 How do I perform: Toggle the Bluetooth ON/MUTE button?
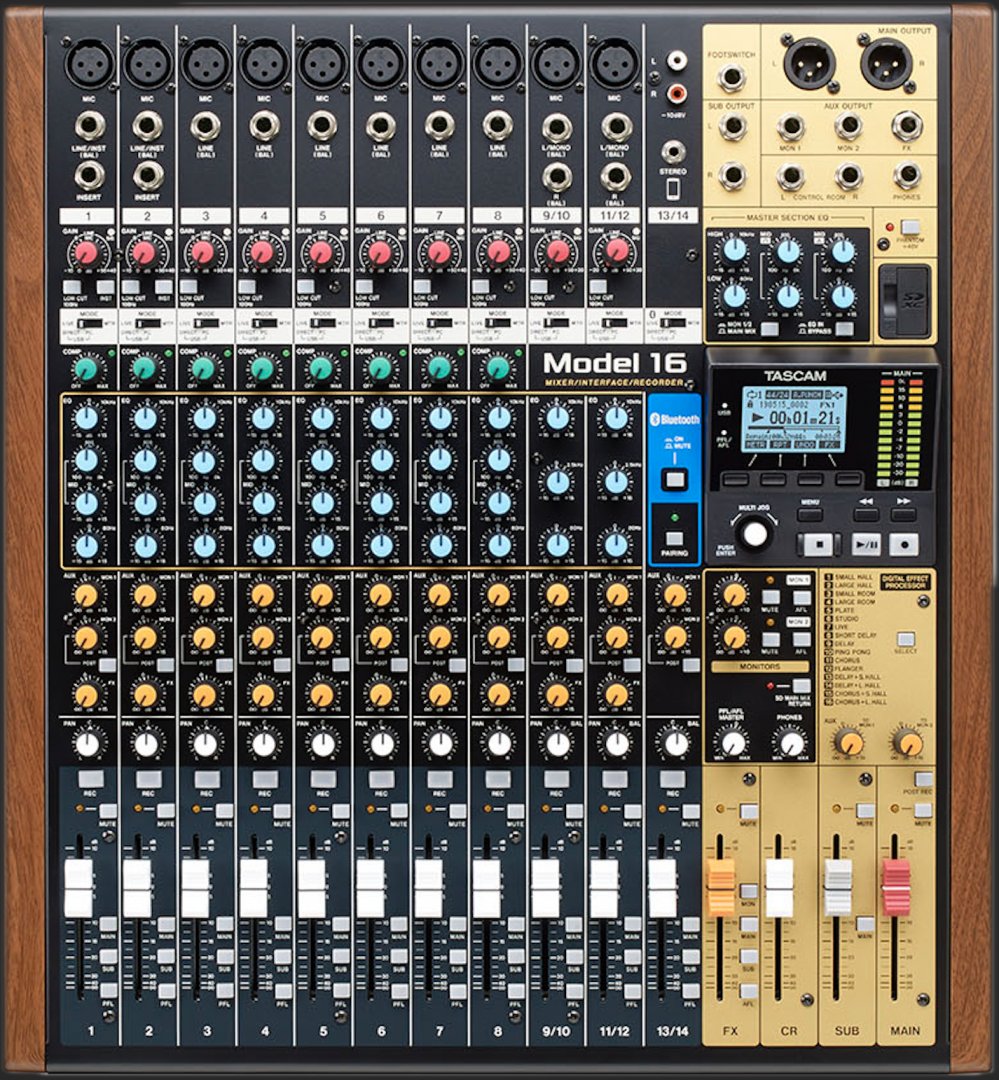pos(674,479)
